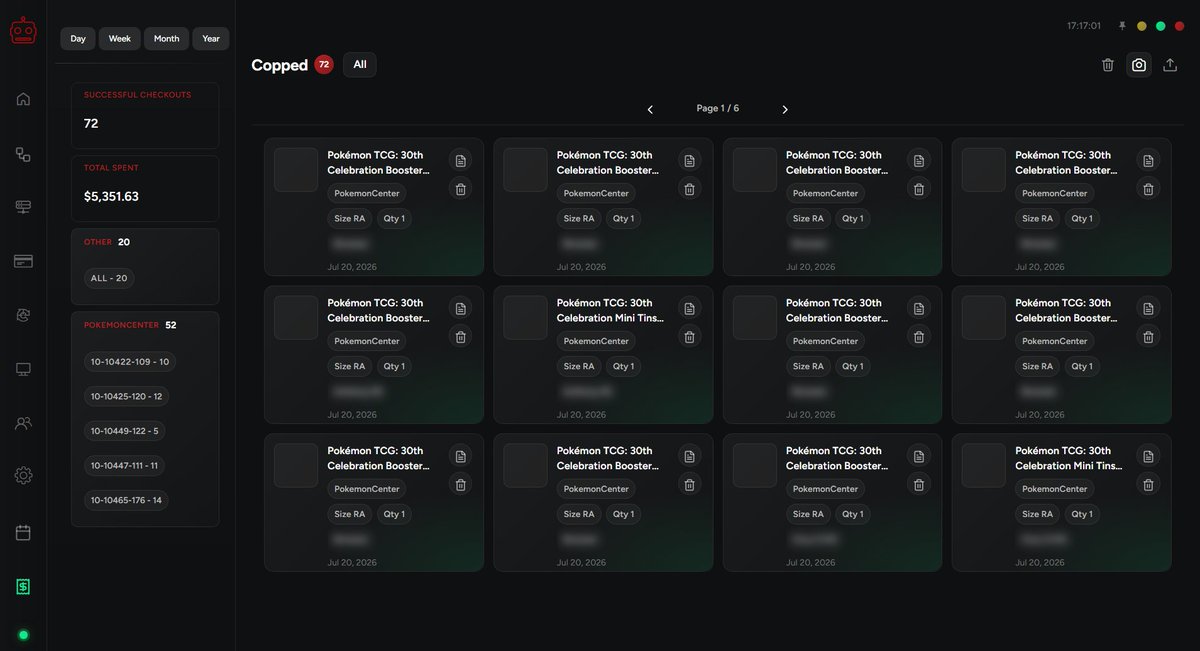
Task: Click the 17:17:01 clock
Action: [x=1084, y=26]
